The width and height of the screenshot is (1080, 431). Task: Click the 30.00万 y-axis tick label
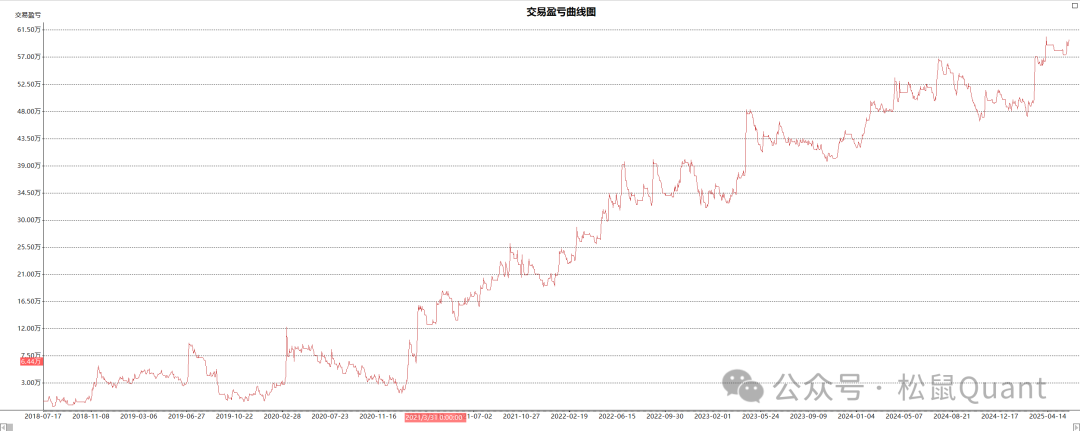tap(29, 220)
